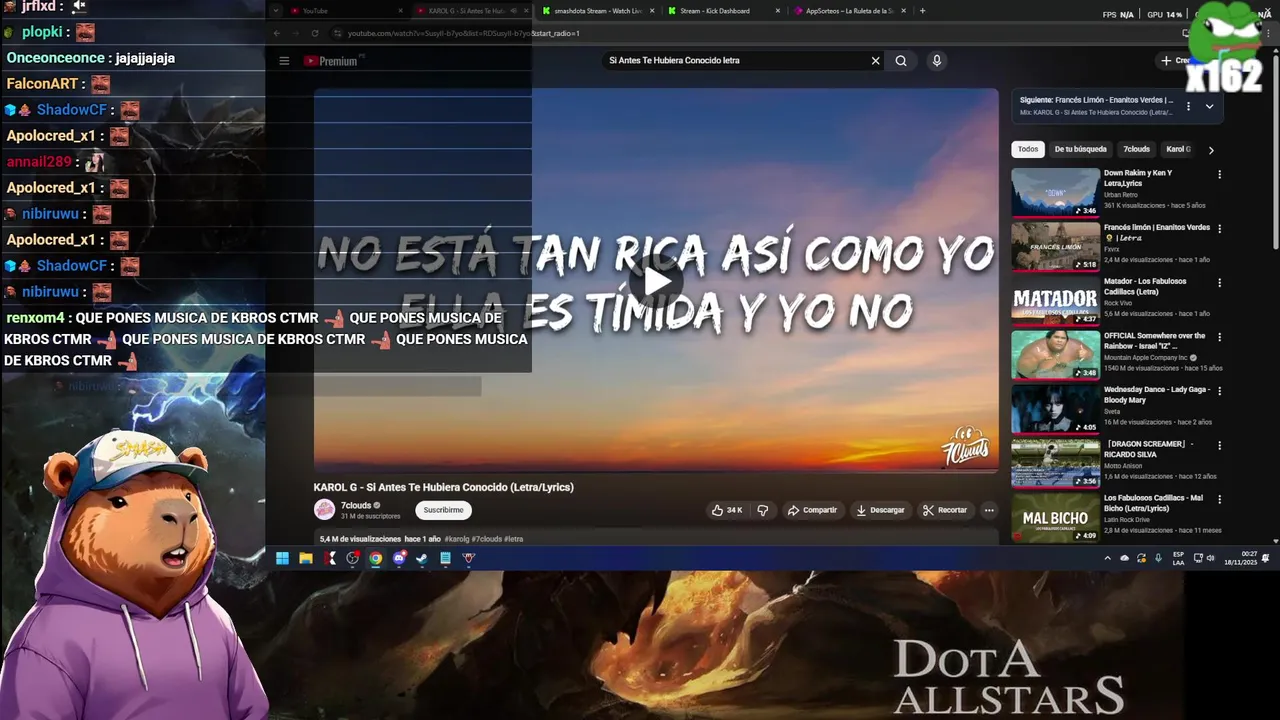The width and height of the screenshot is (1280, 720).
Task: Like the KAROL G video
Action: pyautogui.click(x=727, y=510)
